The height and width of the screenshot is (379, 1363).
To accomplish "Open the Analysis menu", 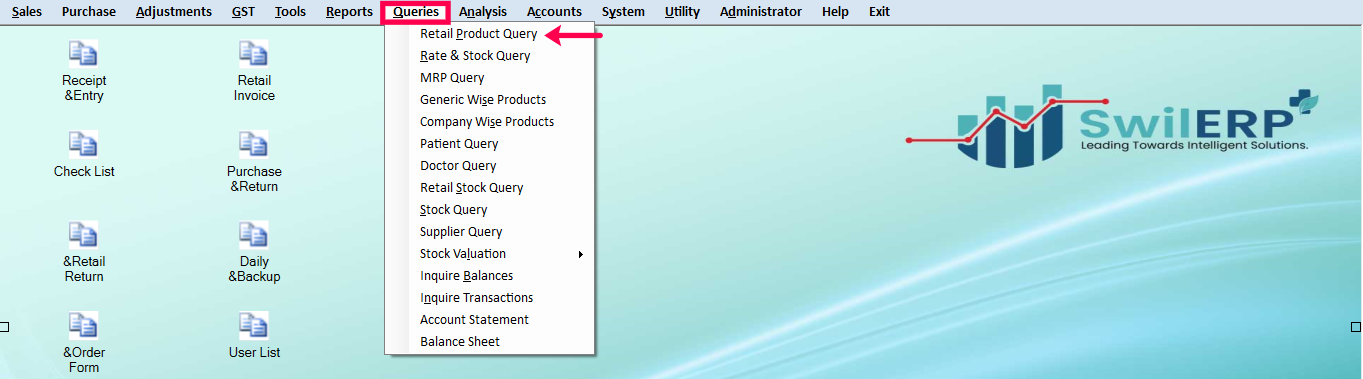I will click(x=483, y=12).
